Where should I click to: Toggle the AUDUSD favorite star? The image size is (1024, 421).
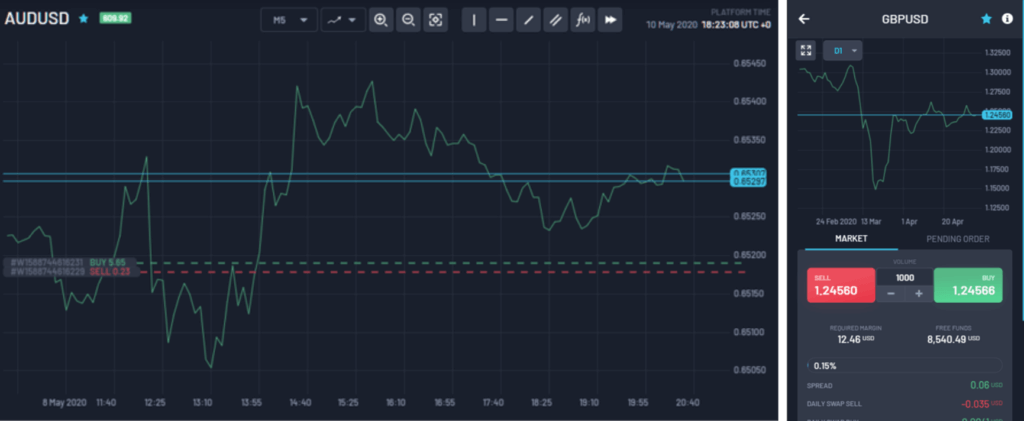(83, 18)
